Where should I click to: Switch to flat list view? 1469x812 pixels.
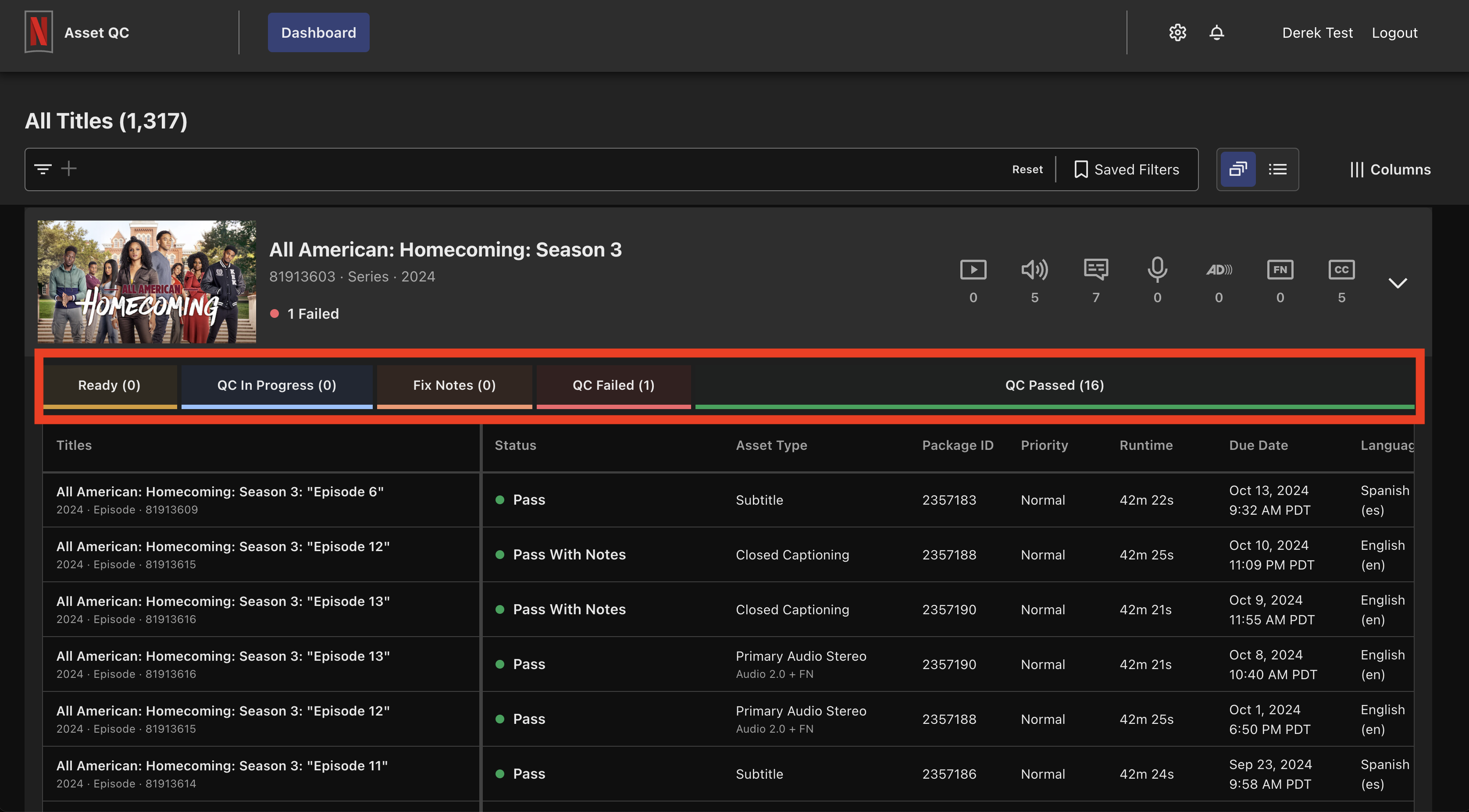click(x=1277, y=169)
